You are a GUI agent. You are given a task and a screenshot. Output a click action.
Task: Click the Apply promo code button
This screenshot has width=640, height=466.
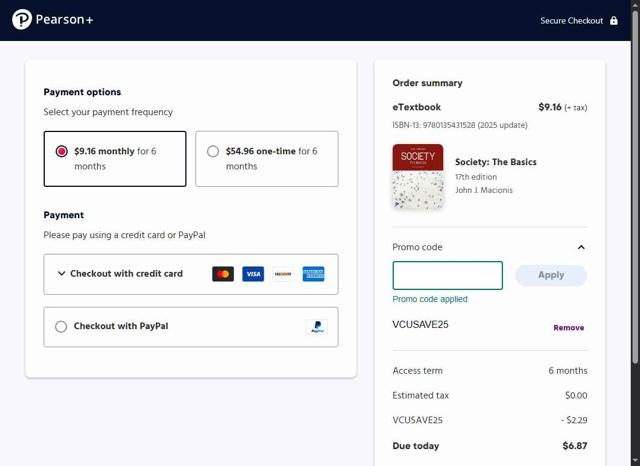tap(551, 275)
